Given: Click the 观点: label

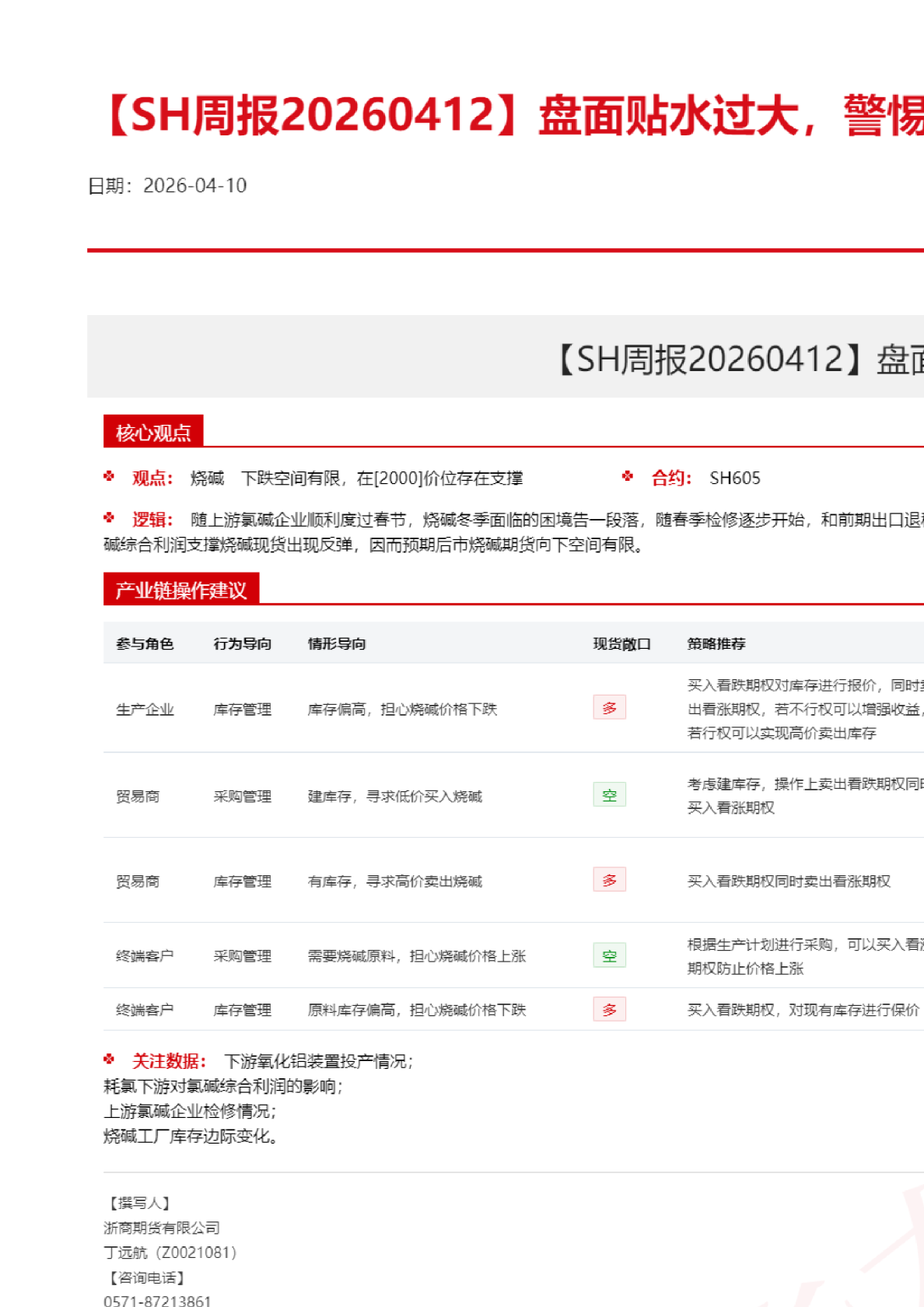Looking at the screenshot, I should pyautogui.click(x=152, y=478).
